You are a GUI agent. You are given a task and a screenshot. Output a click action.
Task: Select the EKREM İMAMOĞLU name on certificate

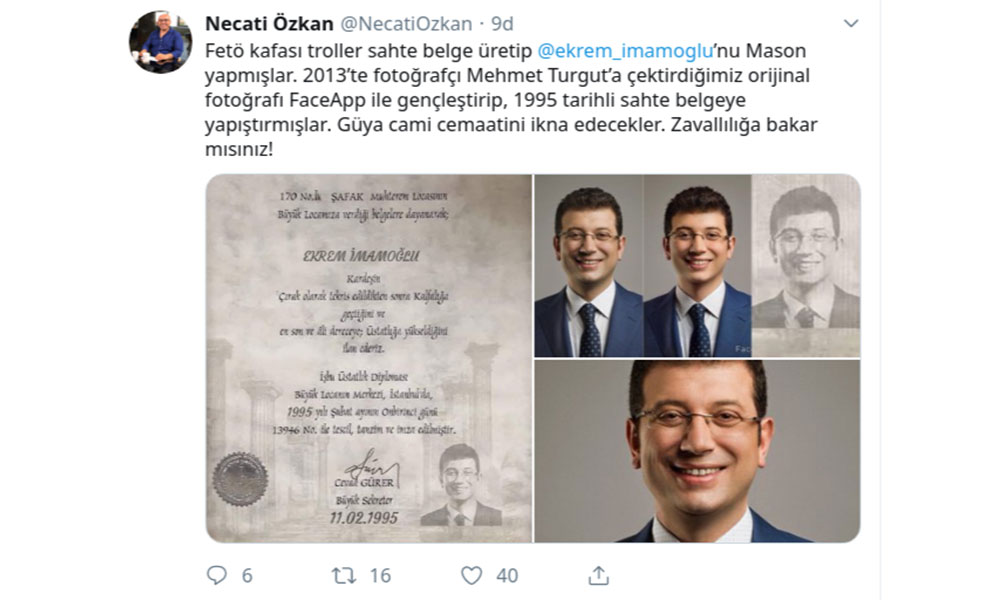pos(361,256)
